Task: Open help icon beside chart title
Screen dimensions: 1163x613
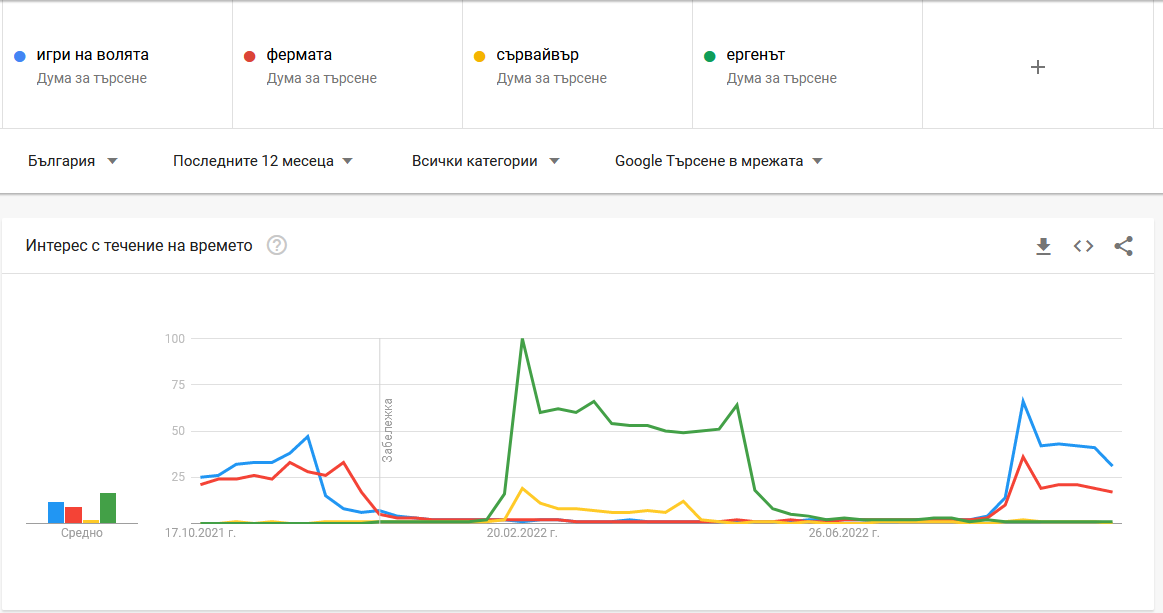Action: [x=277, y=245]
